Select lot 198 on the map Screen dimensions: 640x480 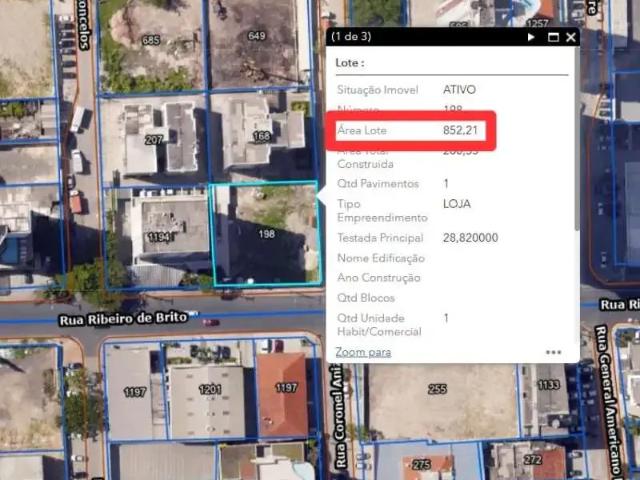click(x=267, y=234)
